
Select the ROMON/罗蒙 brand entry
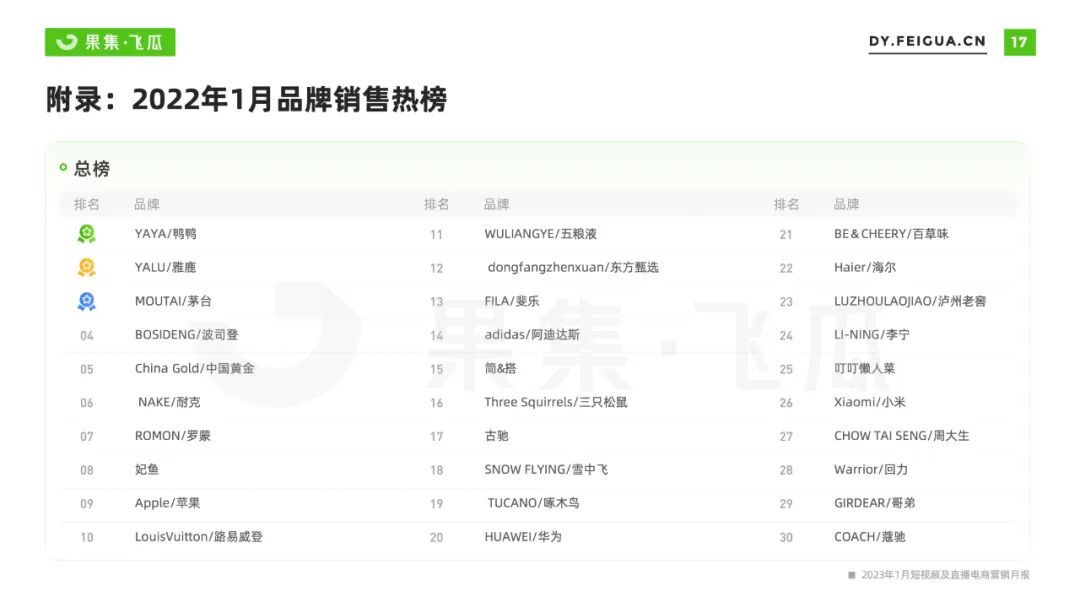pos(172,436)
